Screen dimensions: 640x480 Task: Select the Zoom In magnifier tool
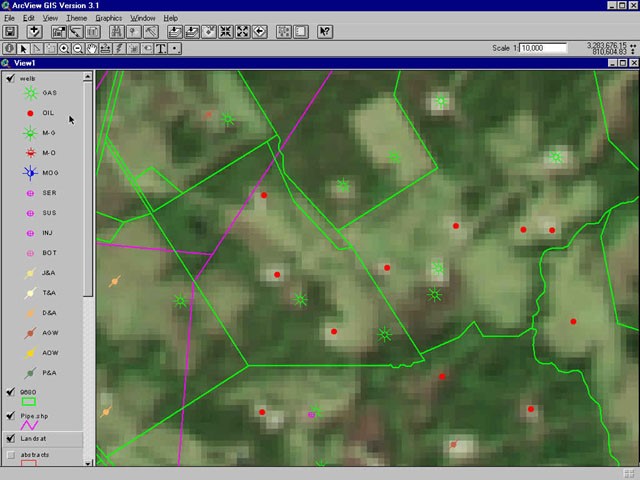pos(65,48)
